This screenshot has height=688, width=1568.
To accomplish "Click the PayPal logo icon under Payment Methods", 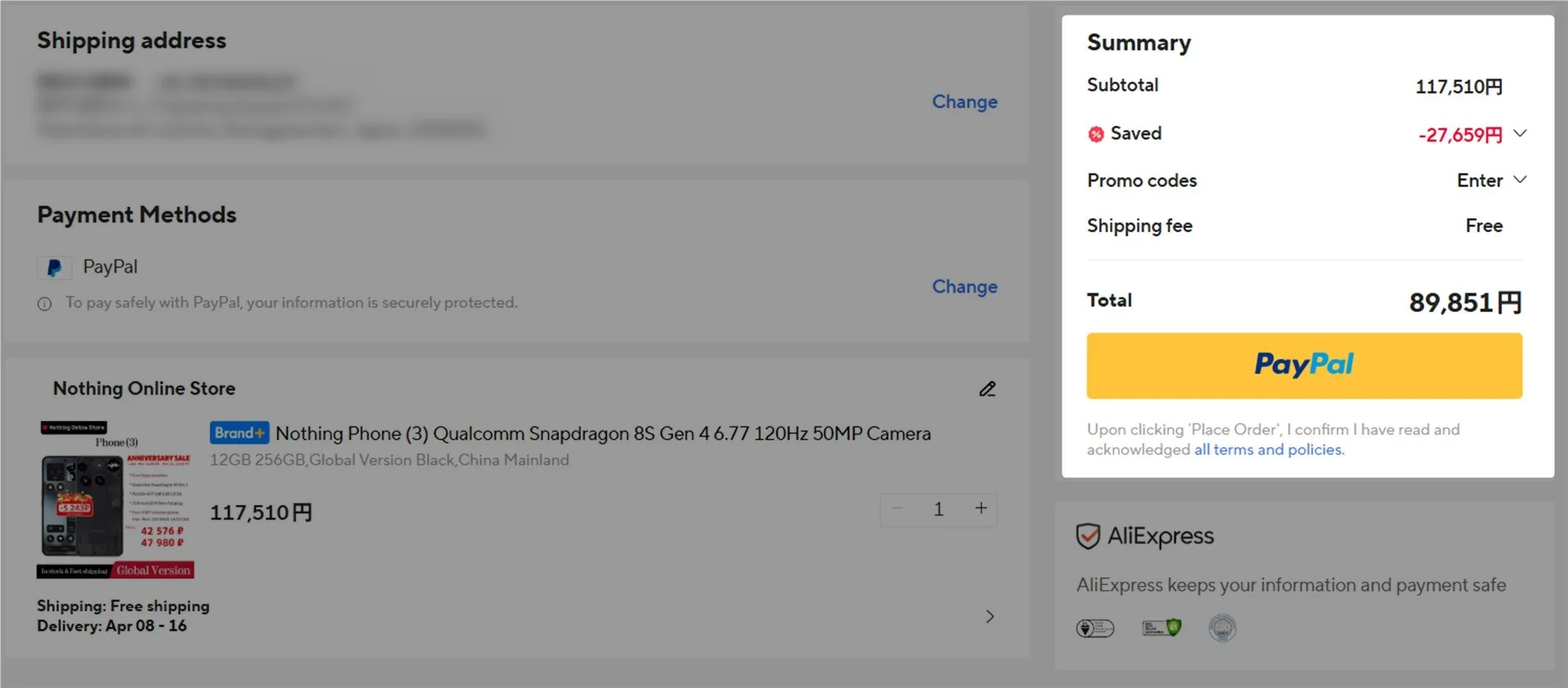I will point(54,268).
